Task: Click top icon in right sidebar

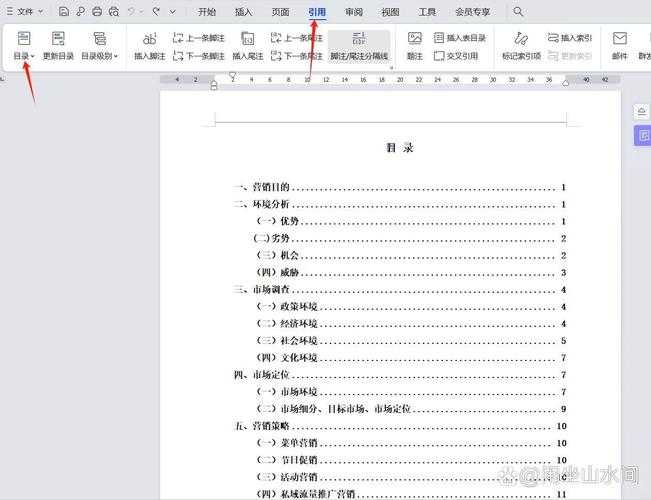Action: [642, 112]
